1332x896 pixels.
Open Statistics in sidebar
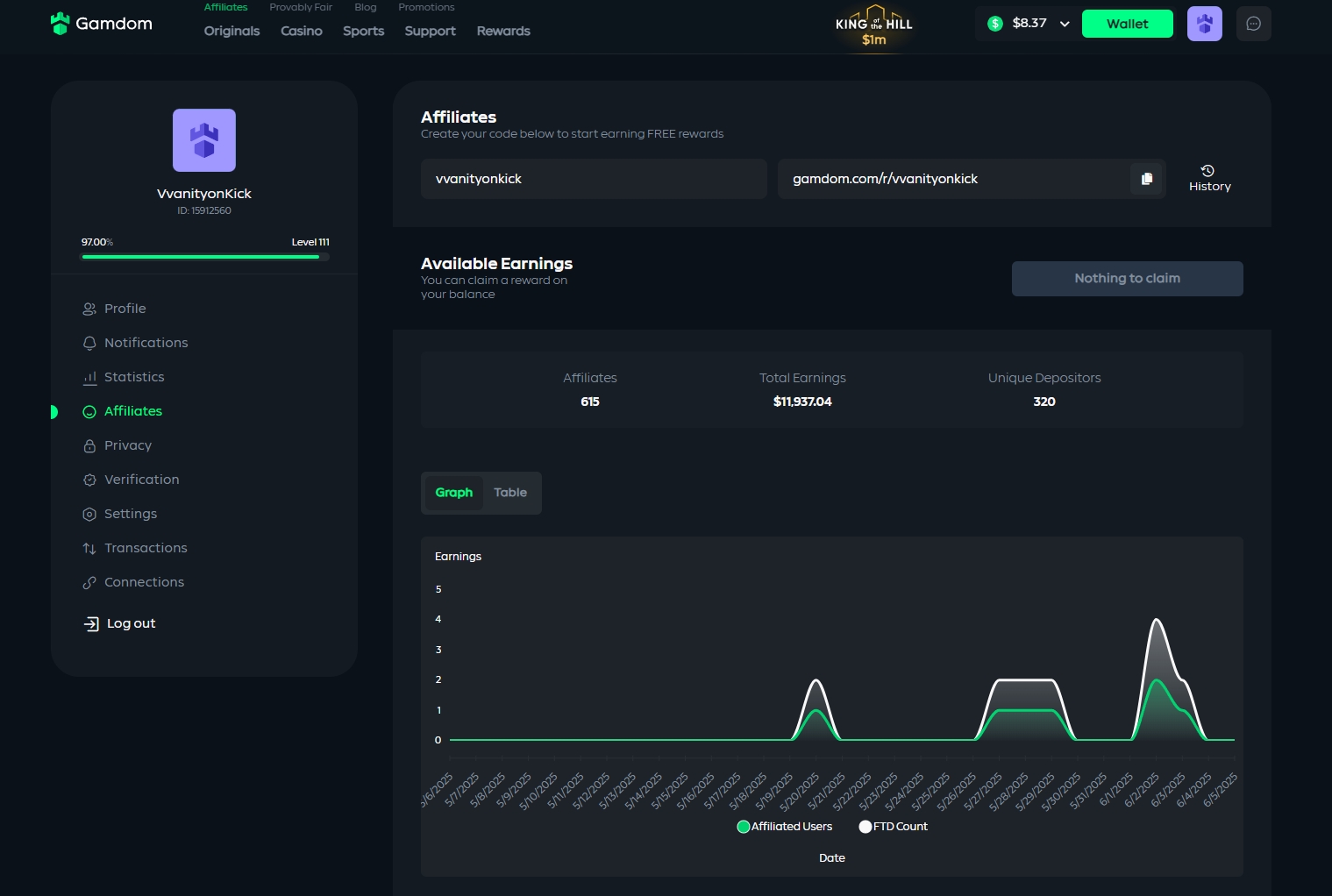[134, 377]
